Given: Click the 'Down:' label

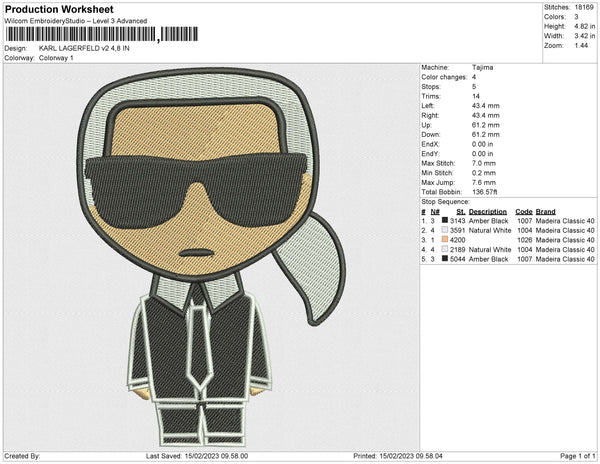Looking at the screenshot, I should point(431,135).
